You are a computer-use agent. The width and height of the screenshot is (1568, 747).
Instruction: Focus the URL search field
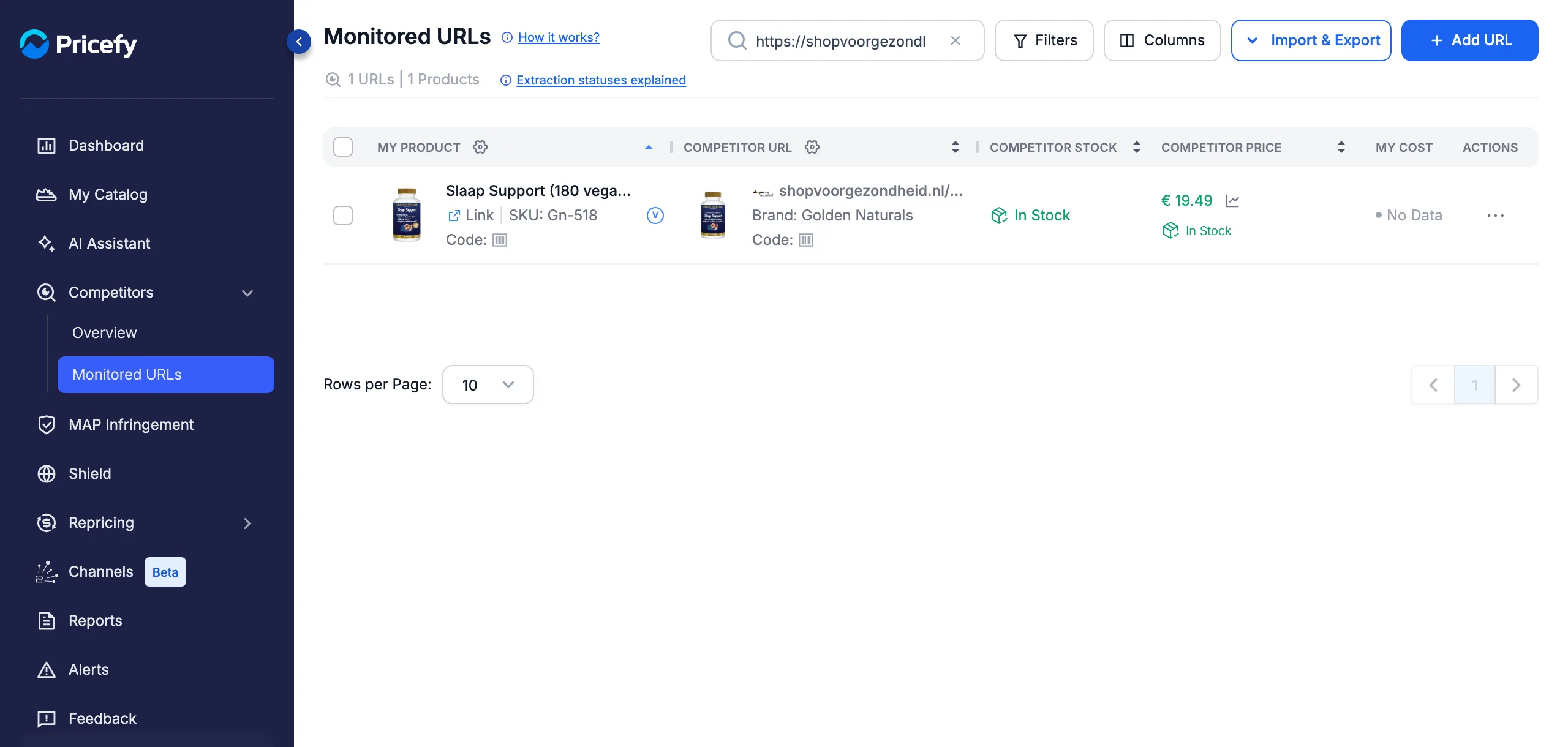coord(848,40)
